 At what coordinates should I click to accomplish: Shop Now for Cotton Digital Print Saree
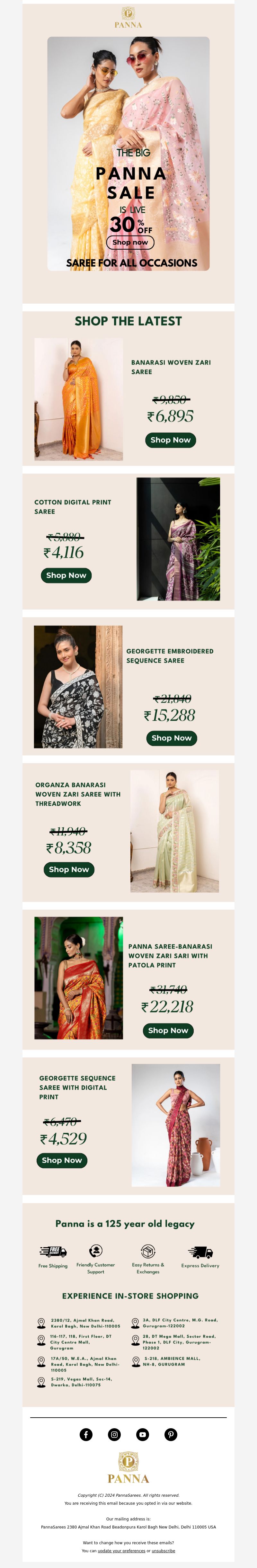coord(66,575)
